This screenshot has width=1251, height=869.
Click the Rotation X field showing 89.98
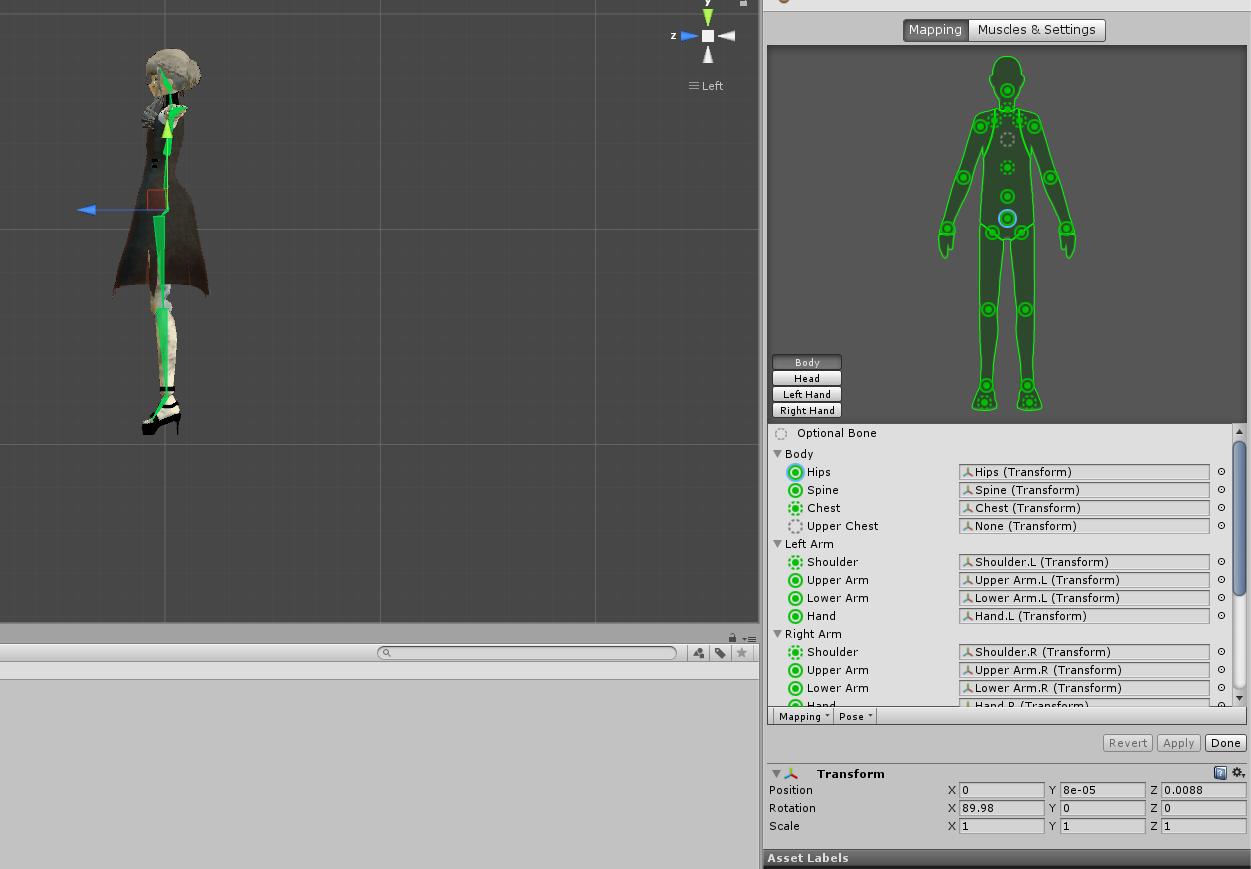[x=1001, y=808]
